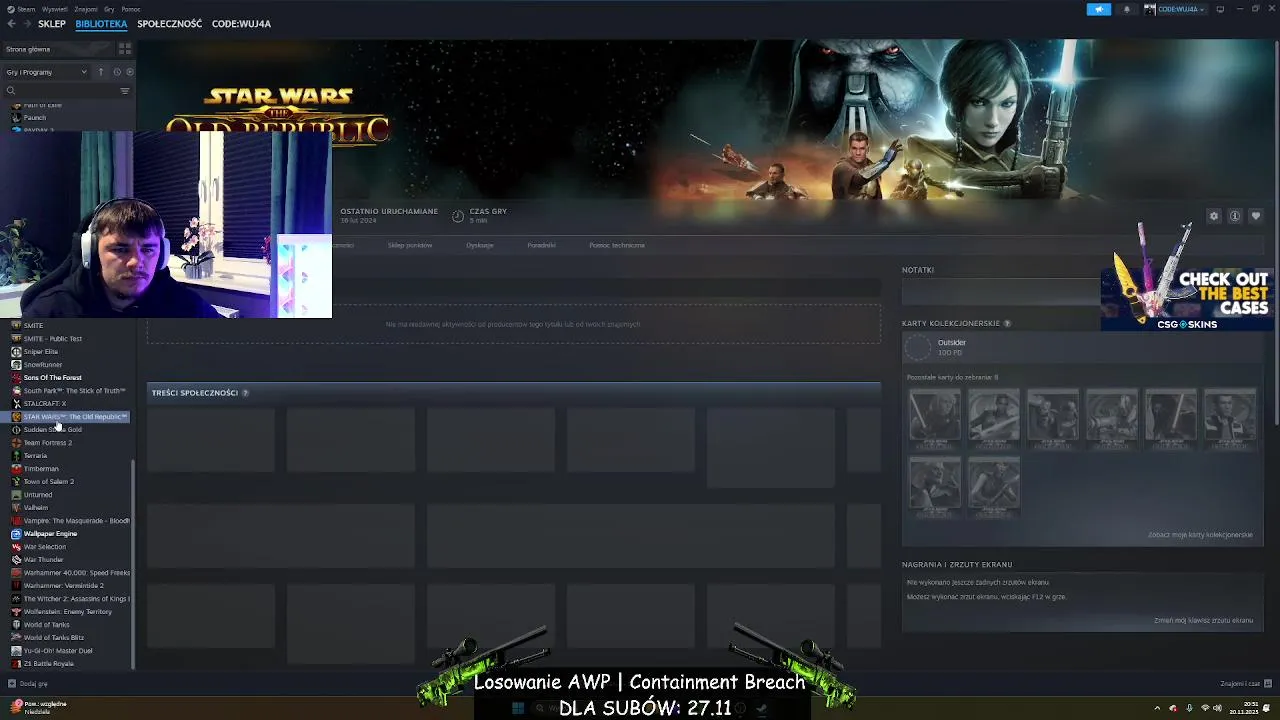Click help icon next to Karty kolekcjonerskie
1280x720 pixels.
pos(1007,324)
